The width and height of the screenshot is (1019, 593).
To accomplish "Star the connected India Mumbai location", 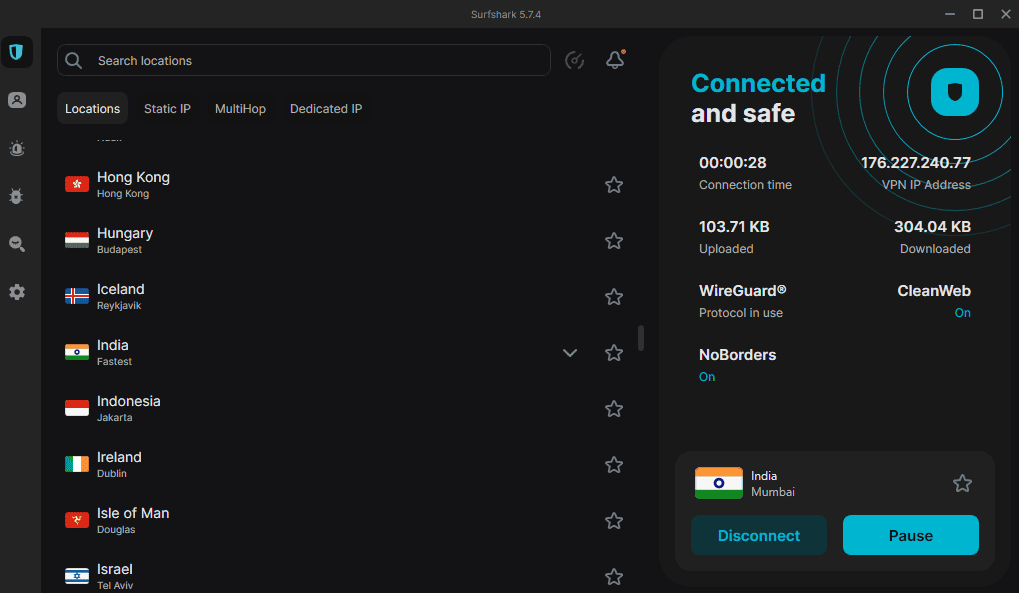I will (x=962, y=484).
